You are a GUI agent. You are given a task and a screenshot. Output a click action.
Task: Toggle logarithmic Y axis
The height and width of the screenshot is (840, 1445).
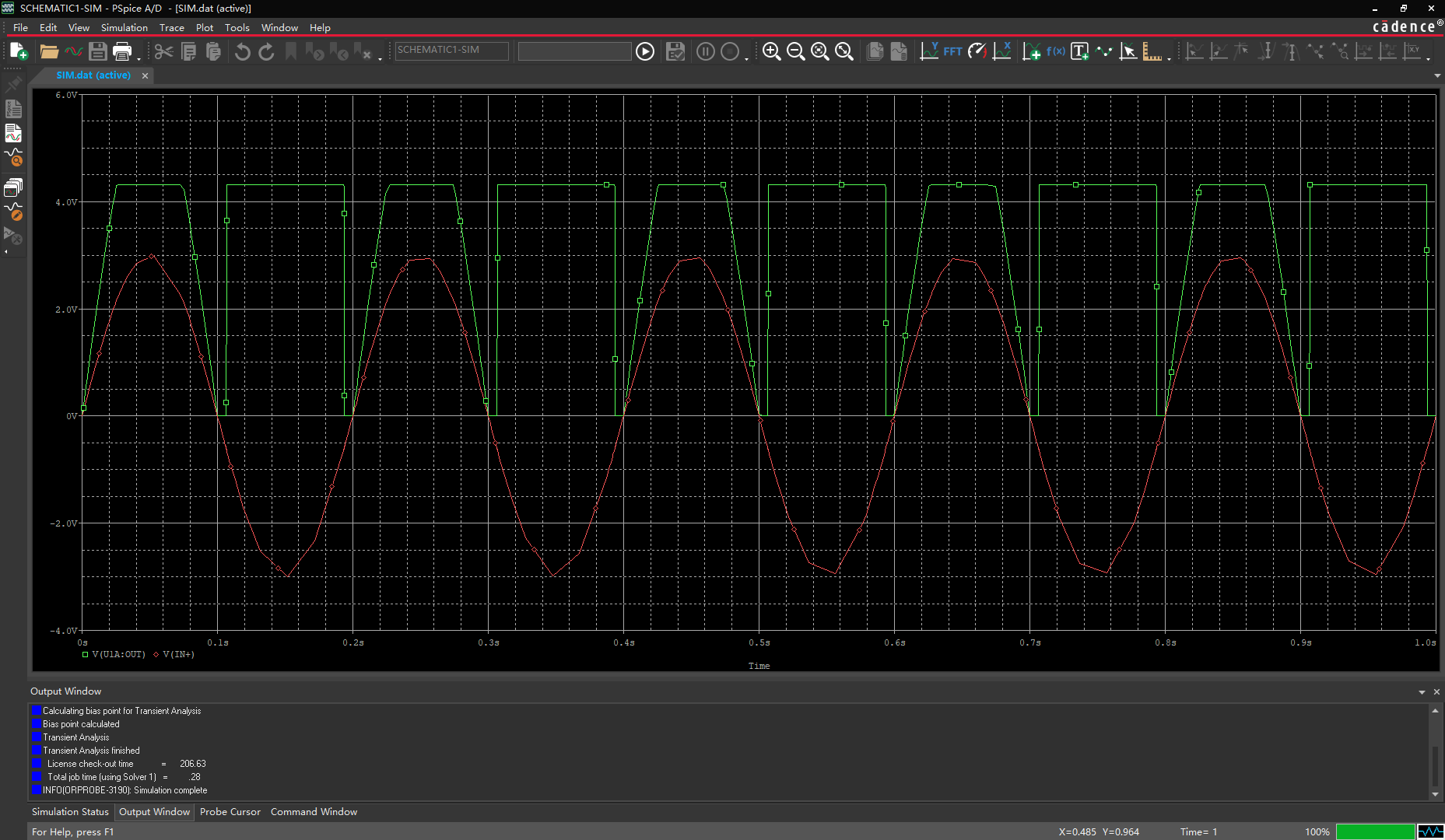tap(929, 51)
